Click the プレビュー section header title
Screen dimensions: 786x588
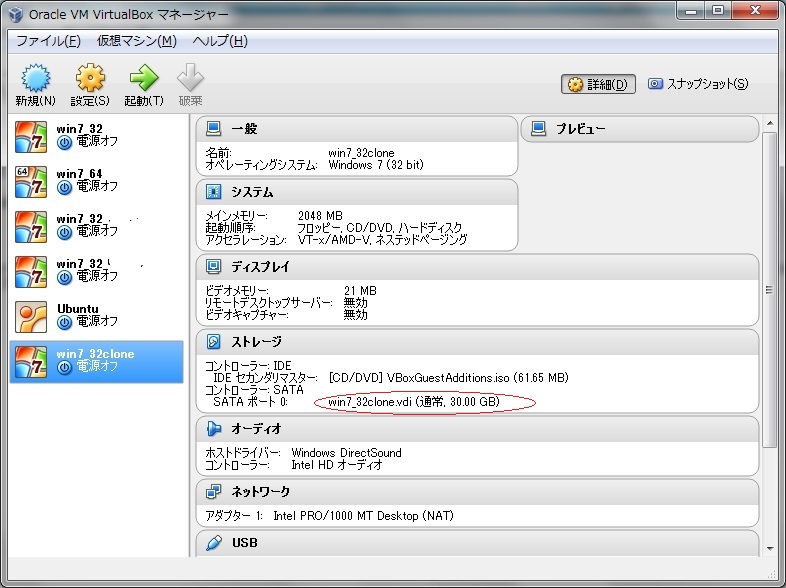tap(581, 129)
